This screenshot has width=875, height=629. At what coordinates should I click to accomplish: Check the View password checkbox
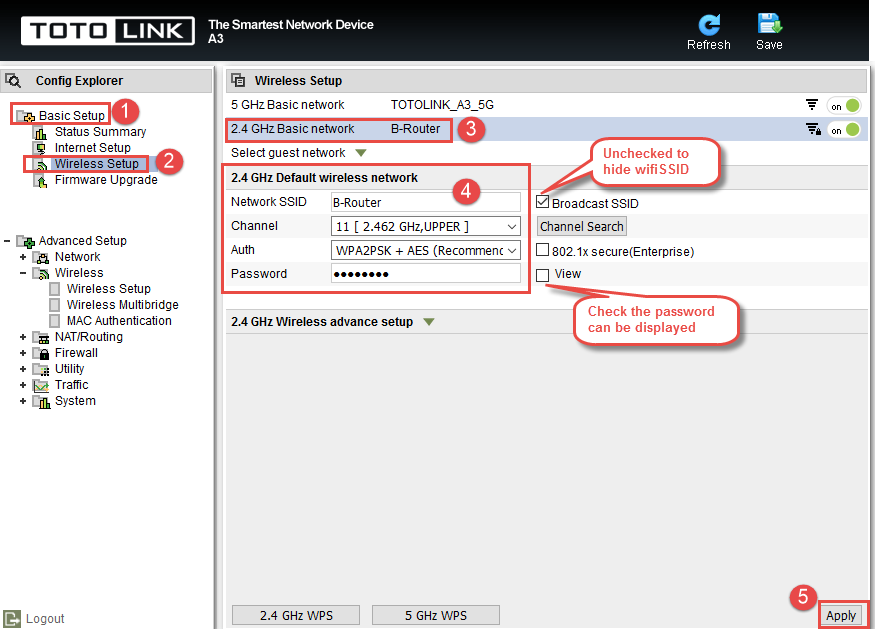click(x=542, y=275)
